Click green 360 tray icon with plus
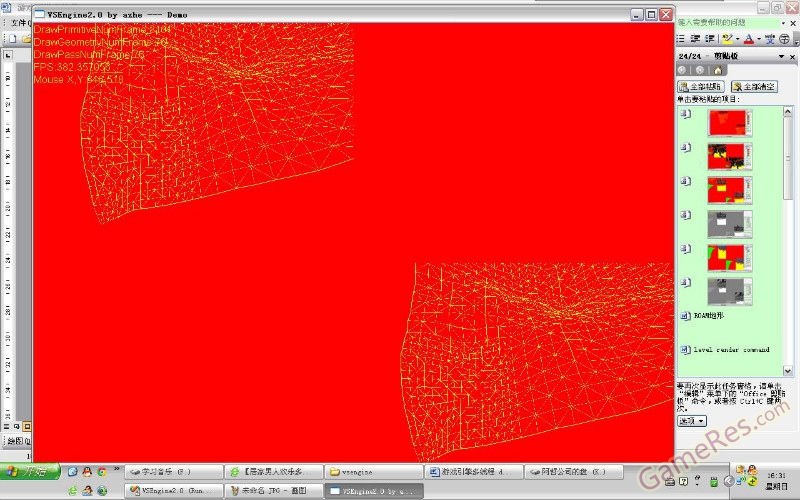Viewport: 800px width, 500px height. pyautogui.click(x=752, y=481)
